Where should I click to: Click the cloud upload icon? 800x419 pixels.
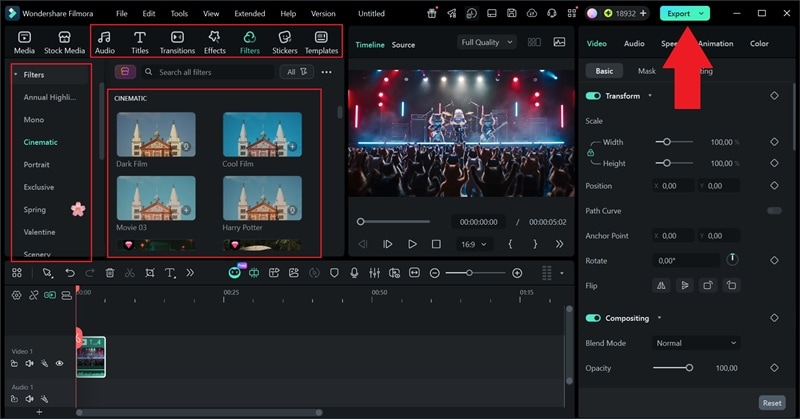coord(532,13)
